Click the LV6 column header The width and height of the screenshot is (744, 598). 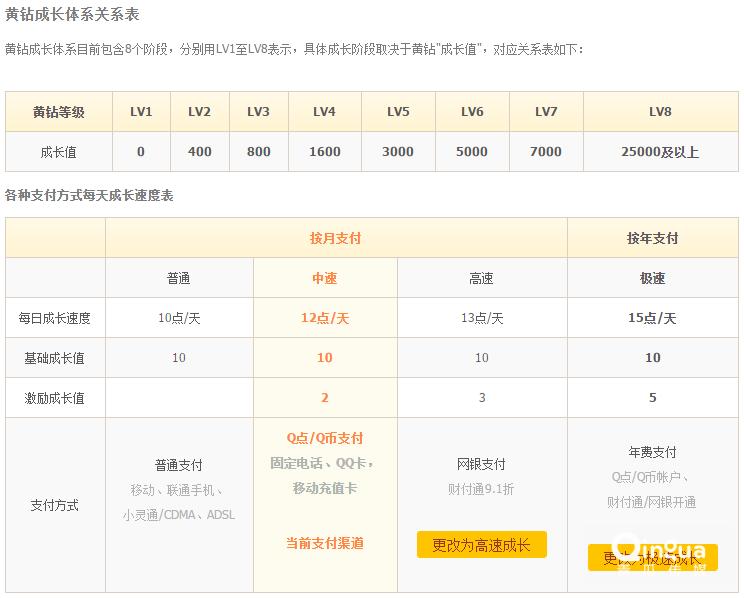click(x=472, y=112)
